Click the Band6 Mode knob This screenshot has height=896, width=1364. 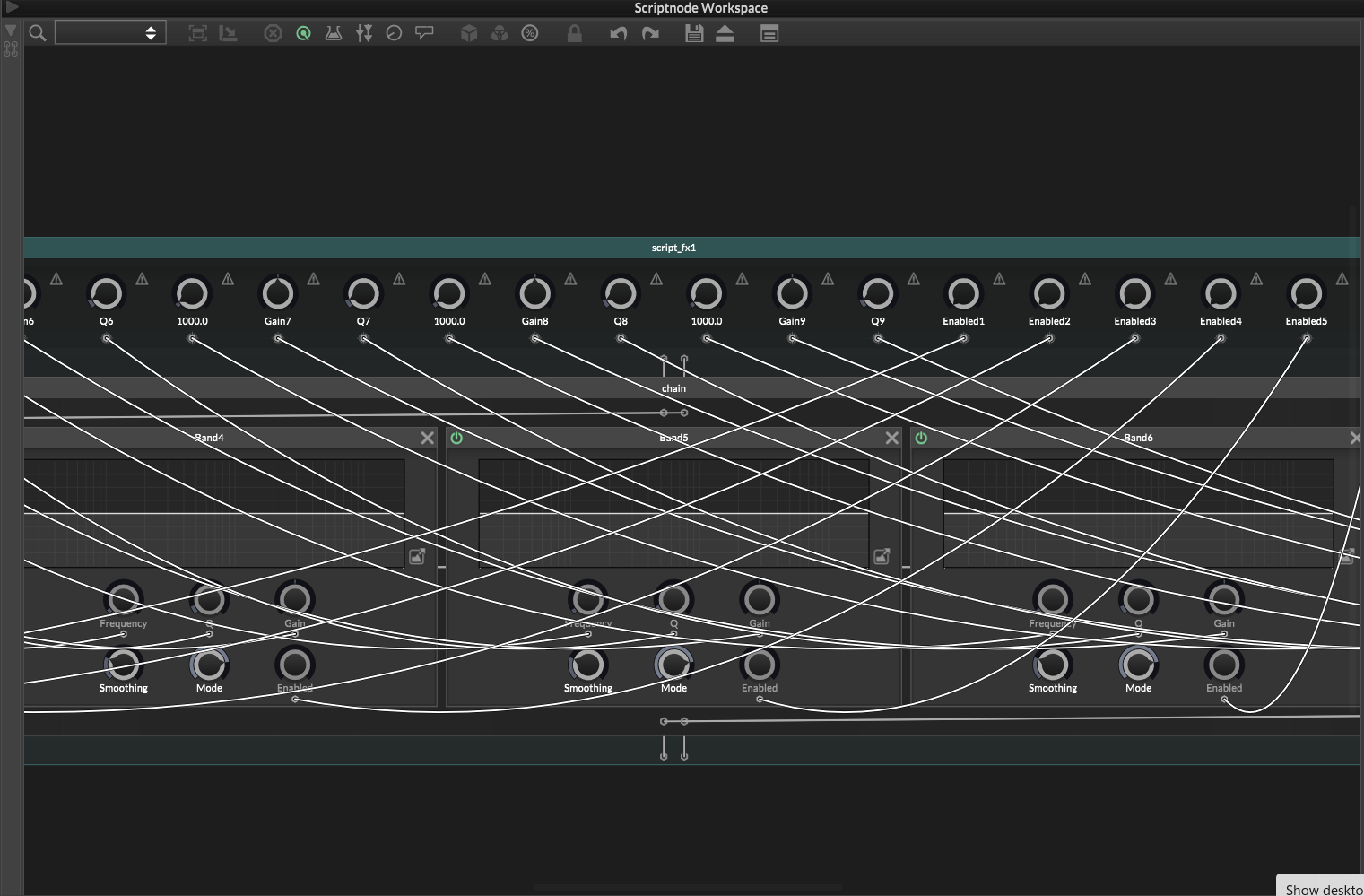pos(1138,665)
